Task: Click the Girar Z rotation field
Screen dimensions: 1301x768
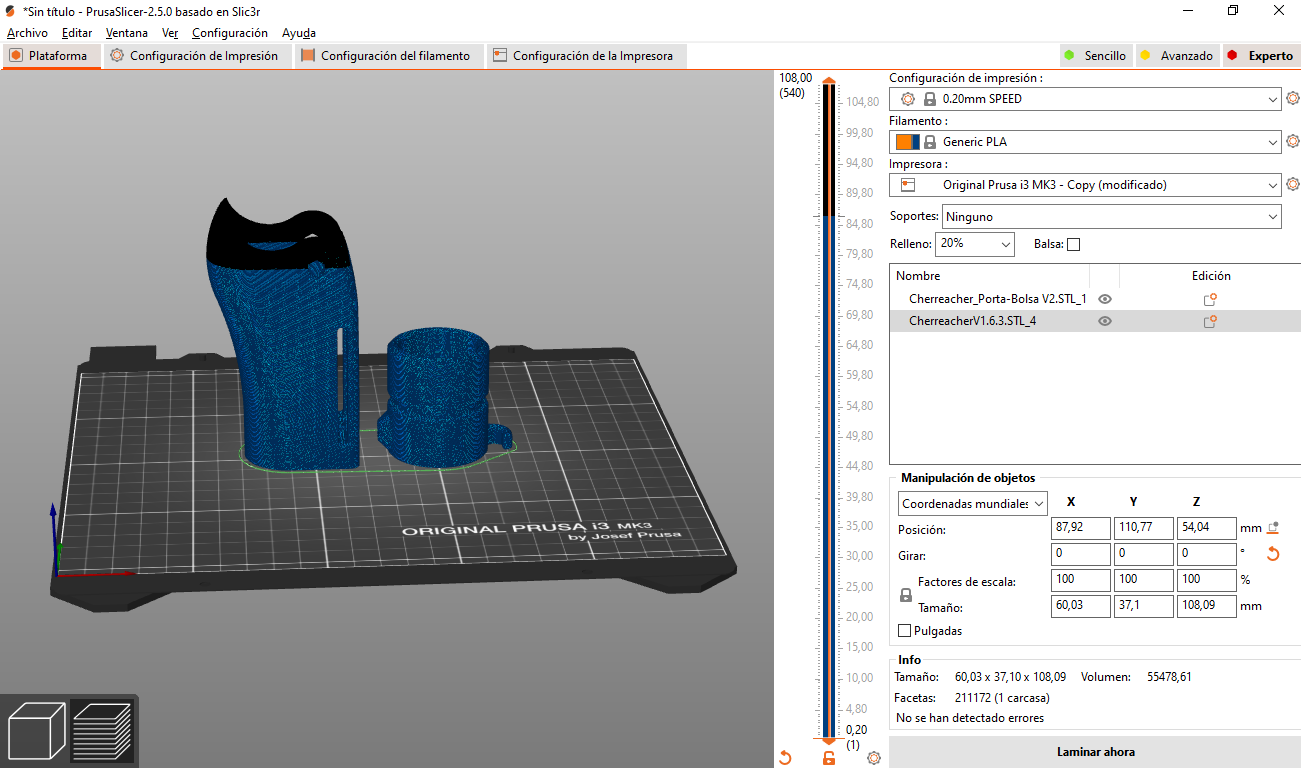Action: 1207,554
